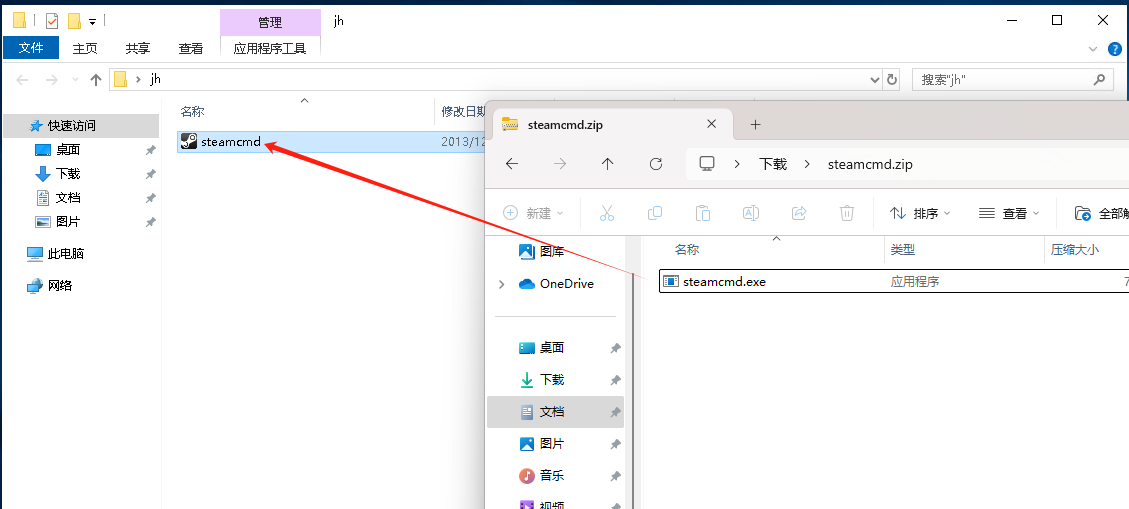
Task: Switch to the 查看 ribbon tab
Action: (191, 48)
